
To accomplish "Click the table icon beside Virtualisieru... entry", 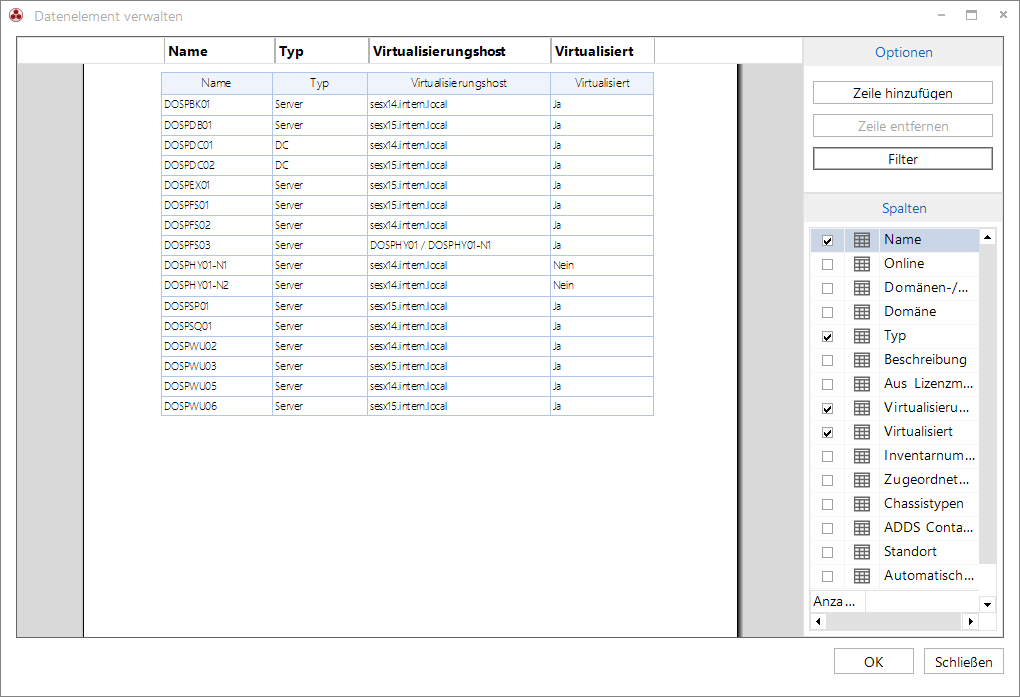I will (x=861, y=409).
